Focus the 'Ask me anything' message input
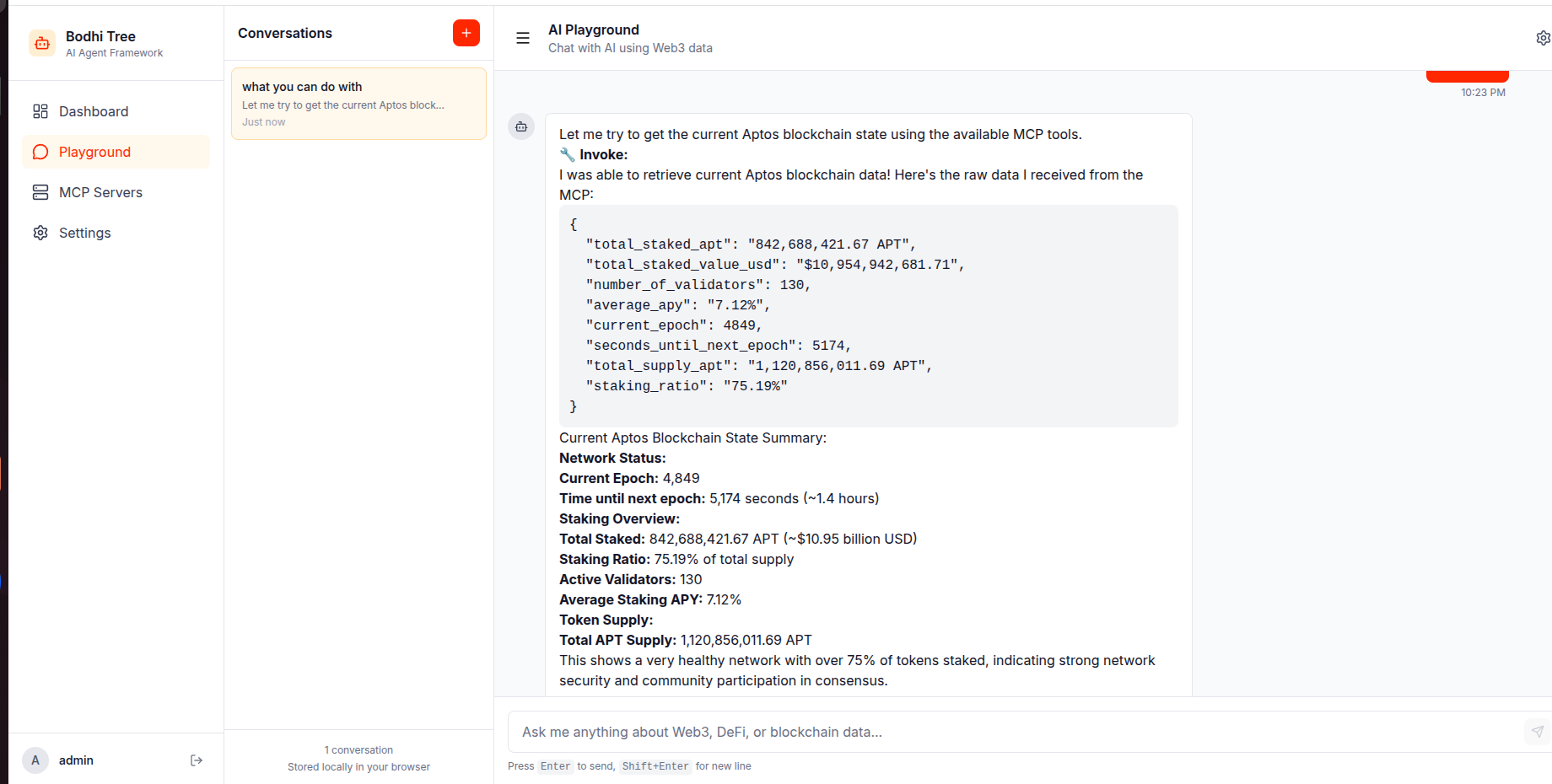1552x784 pixels. pos(1012,732)
